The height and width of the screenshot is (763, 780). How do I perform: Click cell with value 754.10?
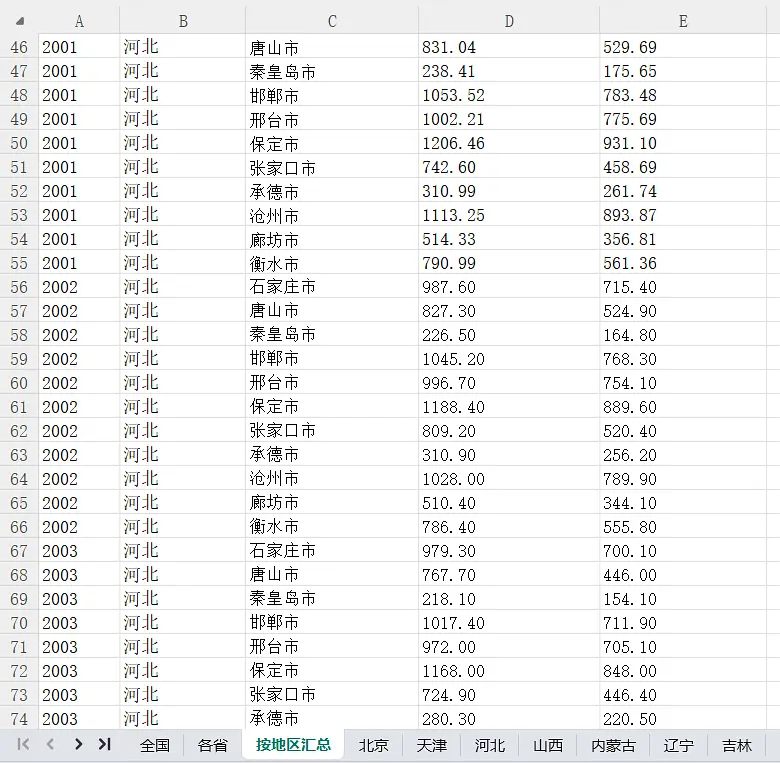683,383
